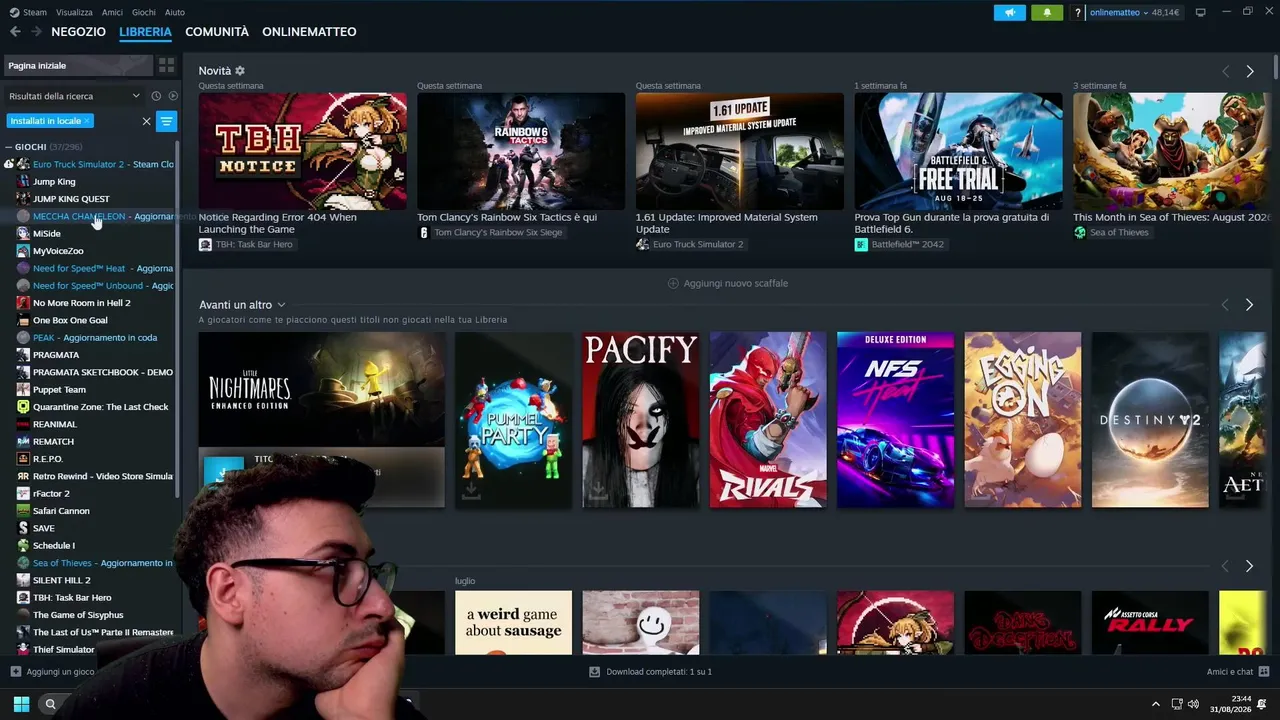Image resolution: width=1280 pixels, height=720 pixels.
Task: Sort the game list by recent activity clock
Action: (156, 96)
